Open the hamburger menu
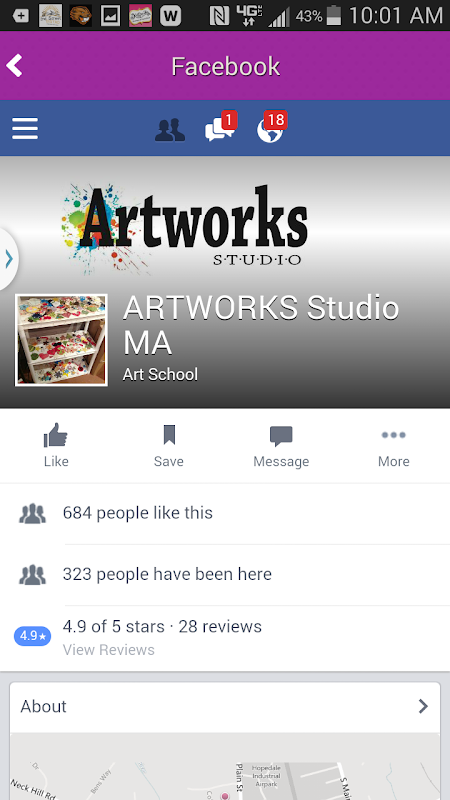The height and width of the screenshot is (800, 450). pos(25,128)
